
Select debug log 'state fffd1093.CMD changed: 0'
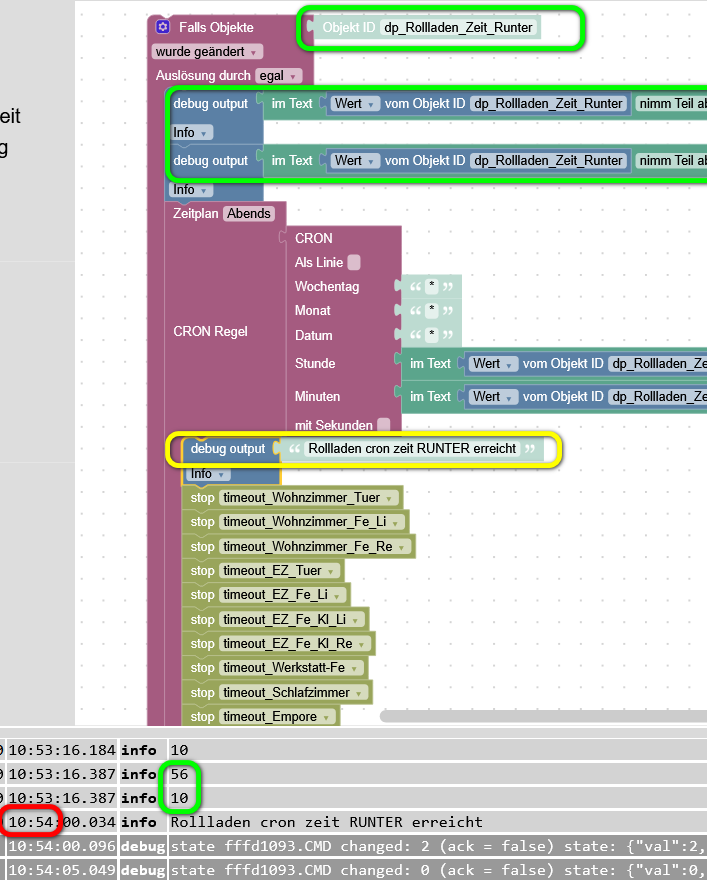tap(300, 871)
